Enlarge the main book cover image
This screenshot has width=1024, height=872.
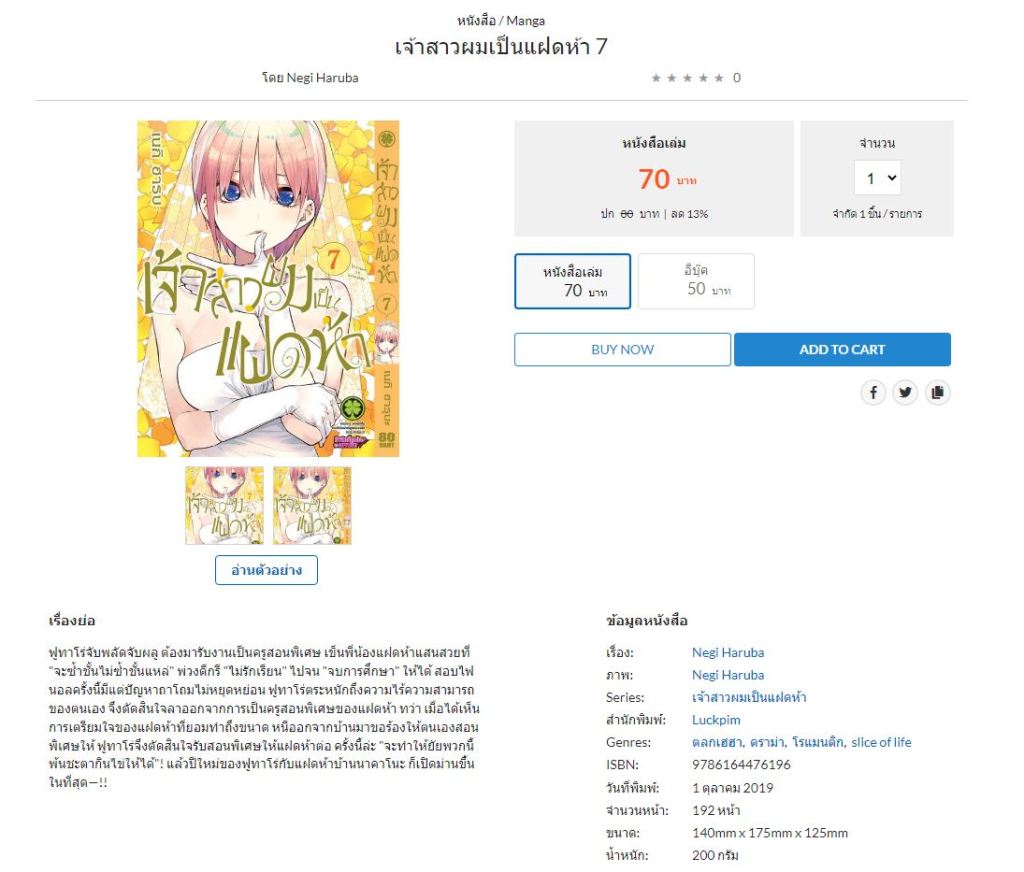(268, 288)
